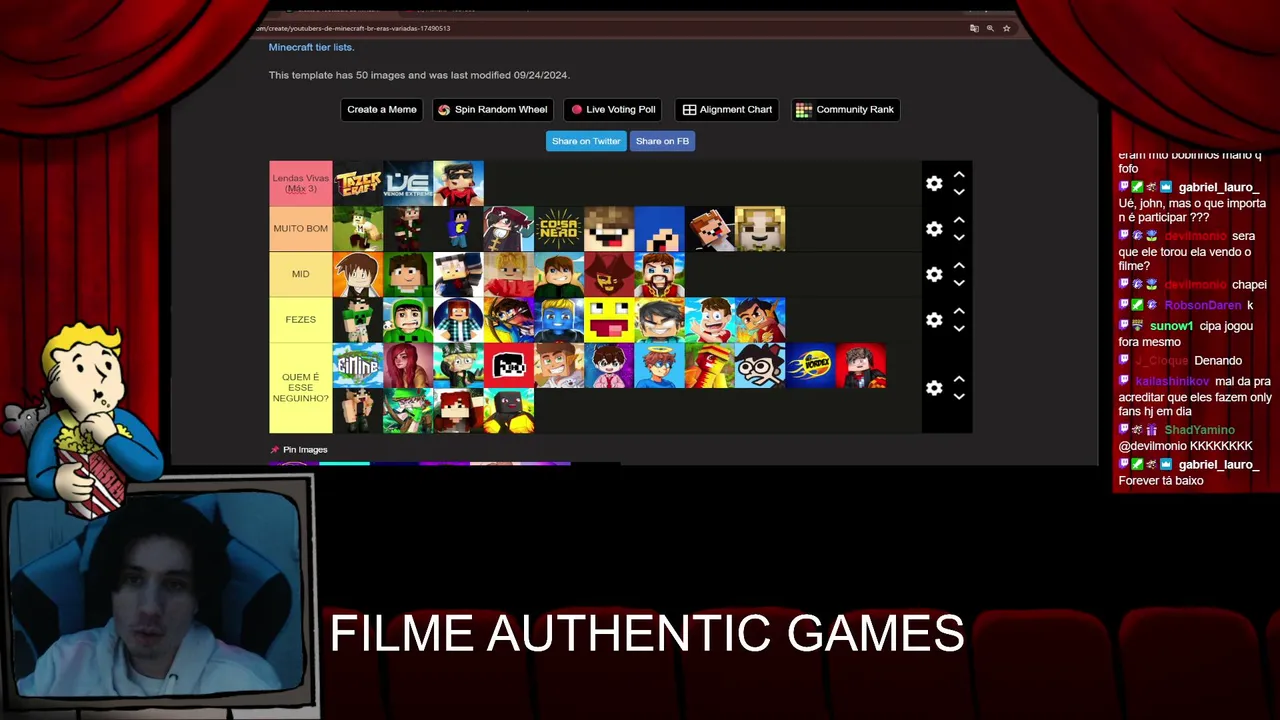Move QUEM É ESSE NEGUINHO tier up
The height and width of the screenshot is (720, 1280).
coord(959,379)
